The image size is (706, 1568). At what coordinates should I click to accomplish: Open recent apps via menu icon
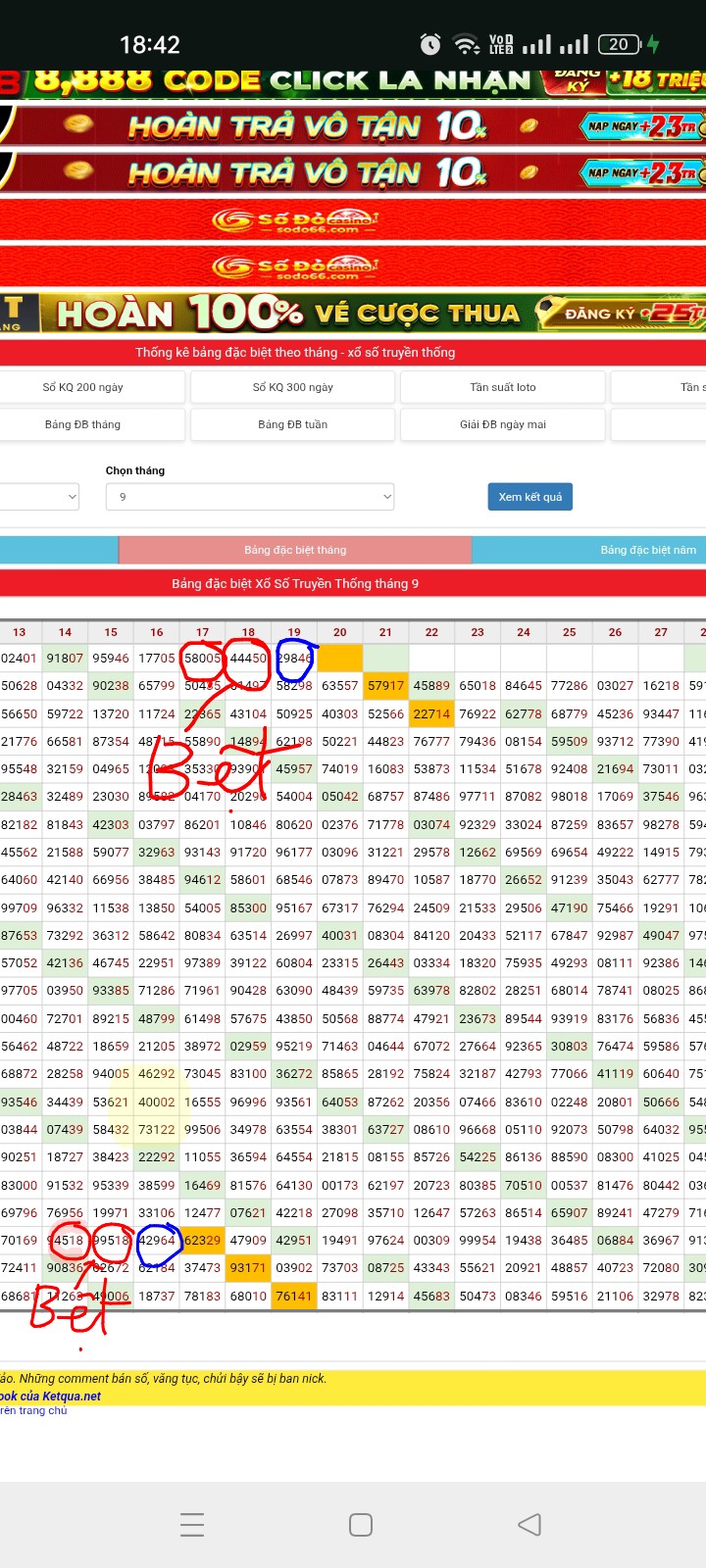pyautogui.click(x=192, y=1524)
